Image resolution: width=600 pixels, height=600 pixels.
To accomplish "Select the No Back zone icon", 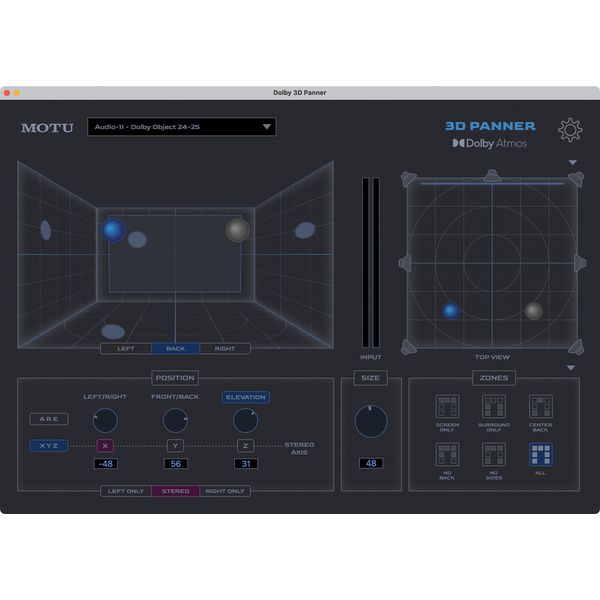I will click(x=447, y=454).
